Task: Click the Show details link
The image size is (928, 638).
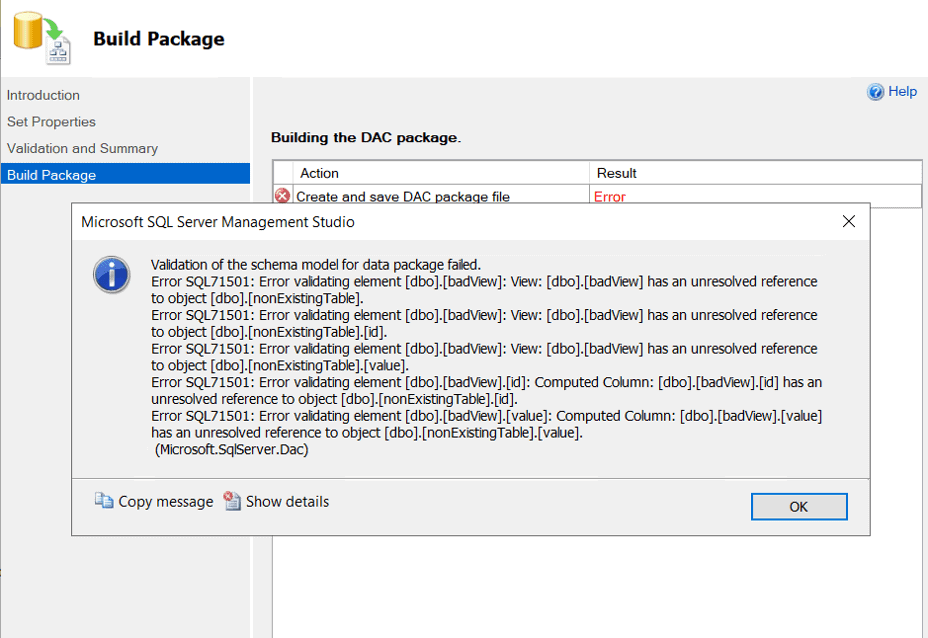Action: coord(288,502)
